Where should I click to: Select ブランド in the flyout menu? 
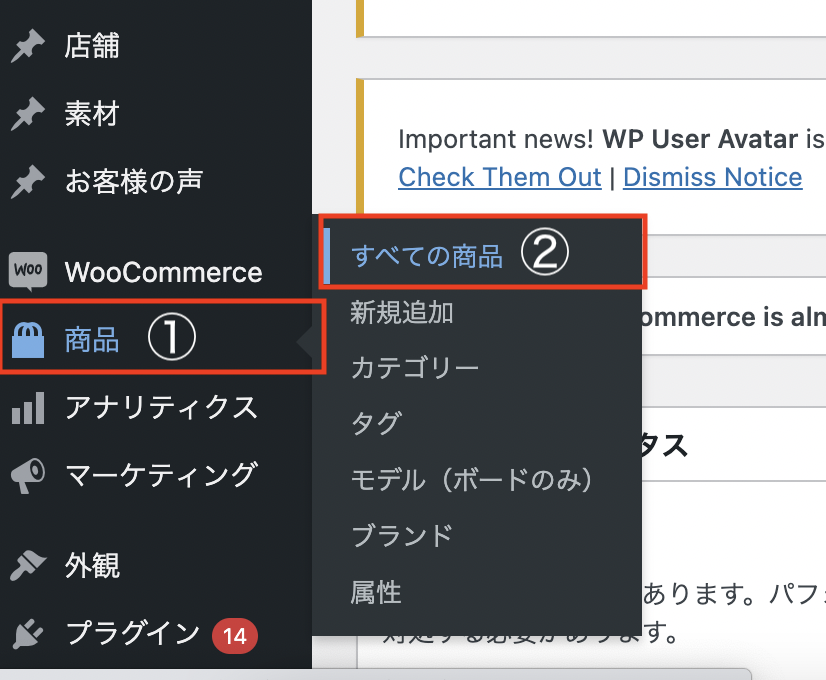(402, 535)
